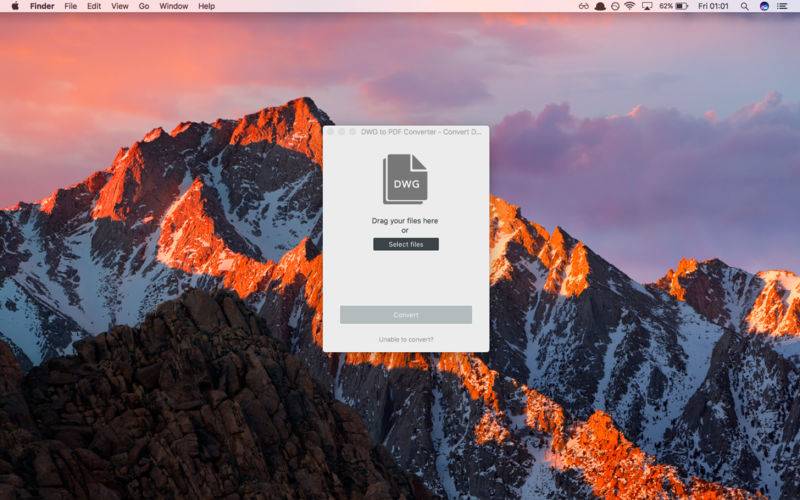Open the AirPlay display menu
Viewport: 800px width, 500px height.
(x=647, y=6)
